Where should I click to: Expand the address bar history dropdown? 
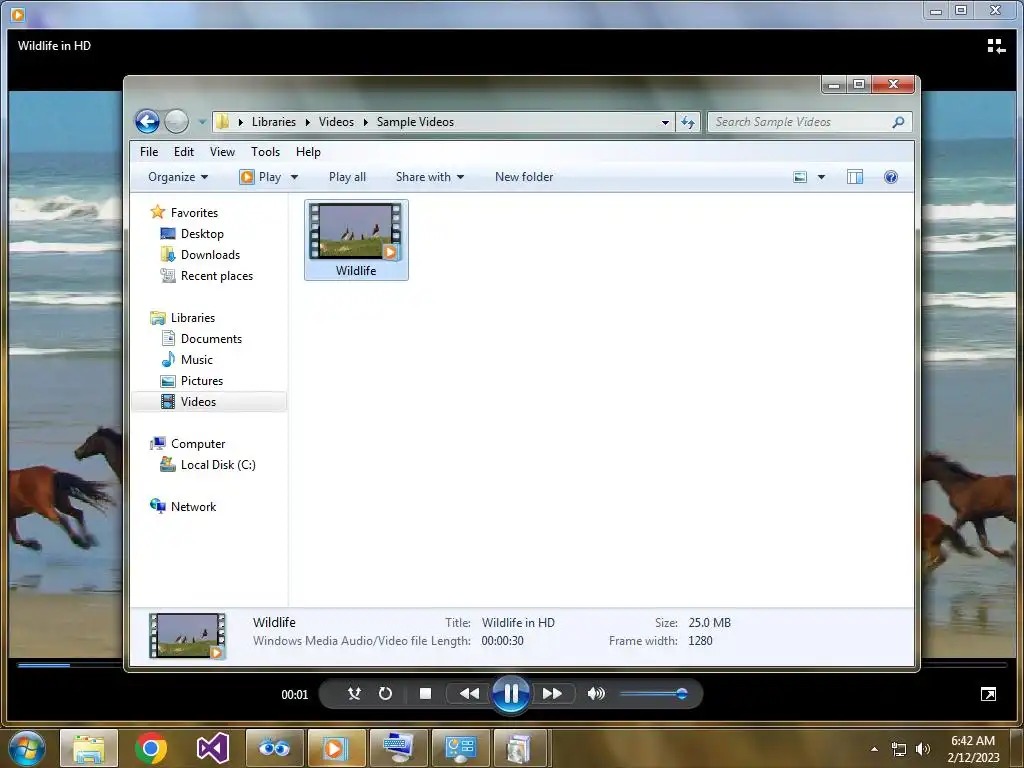665,122
